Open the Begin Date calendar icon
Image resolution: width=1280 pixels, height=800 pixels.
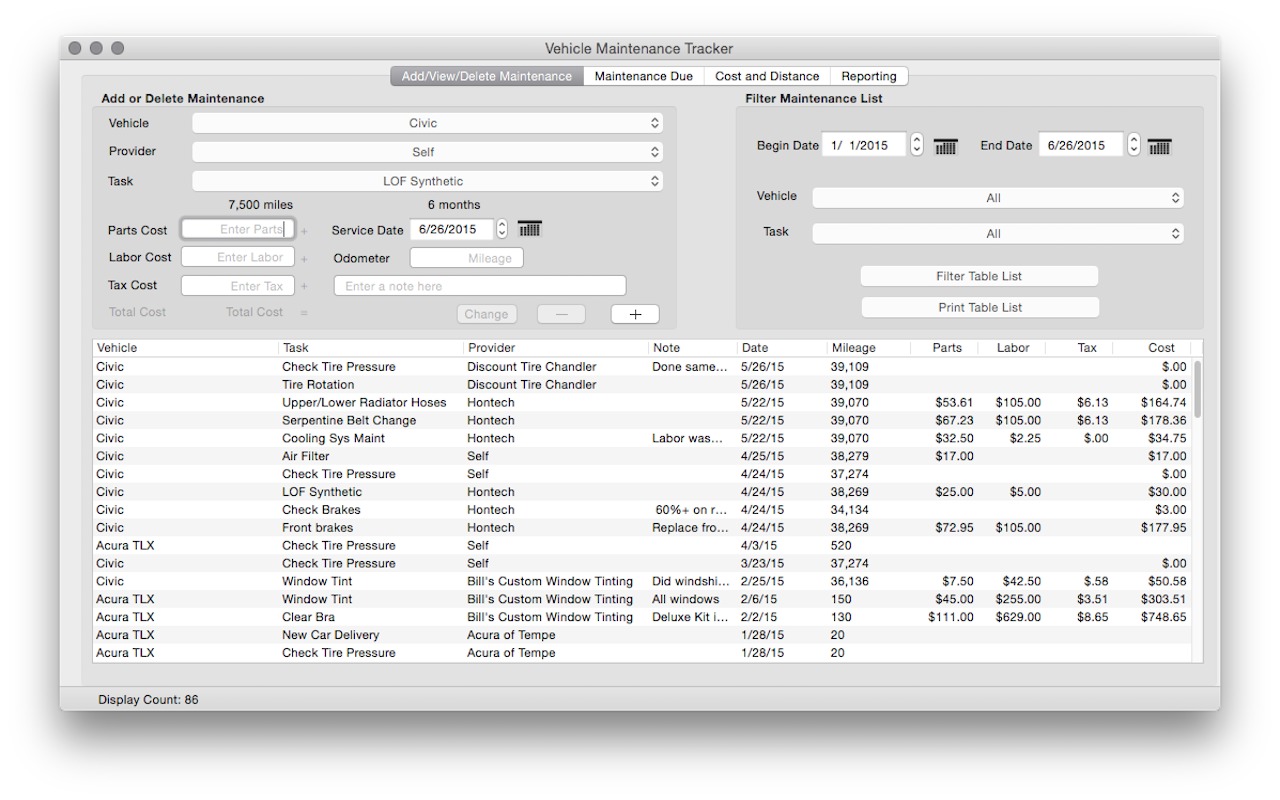(x=945, y=146)
